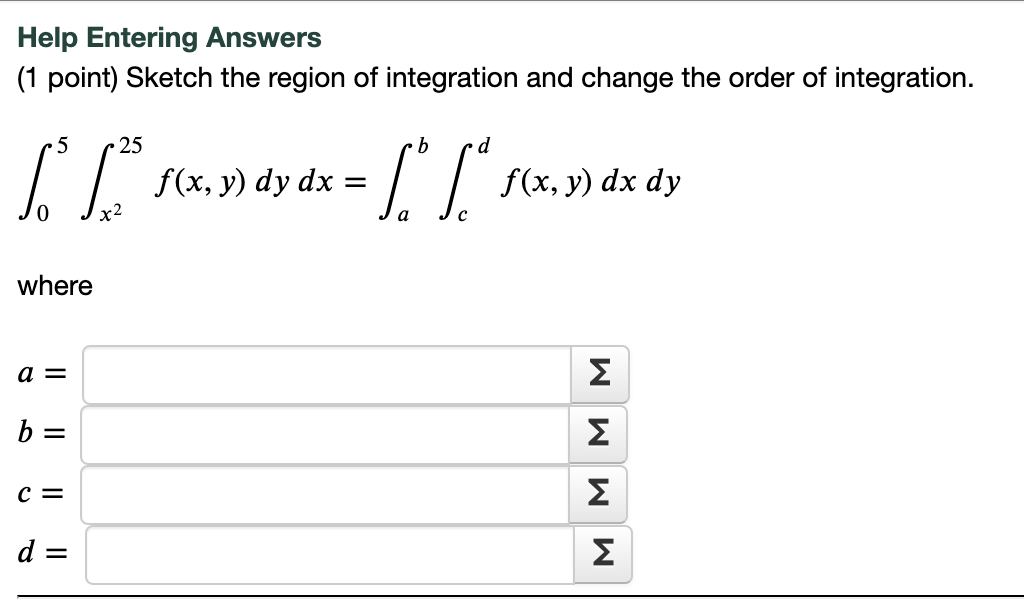Select the d = label

click(x=40, y=554)
